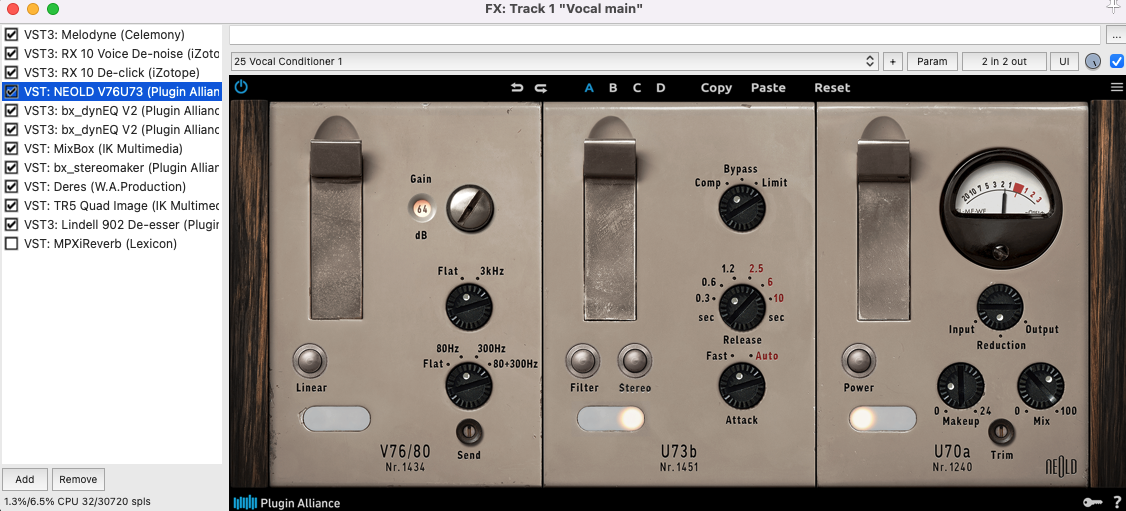Image resolution: width=1126 pixels, height=511 pixels.
Task: Click the Mix knob
Action: pyautogui.click(x=1040, y=386)
